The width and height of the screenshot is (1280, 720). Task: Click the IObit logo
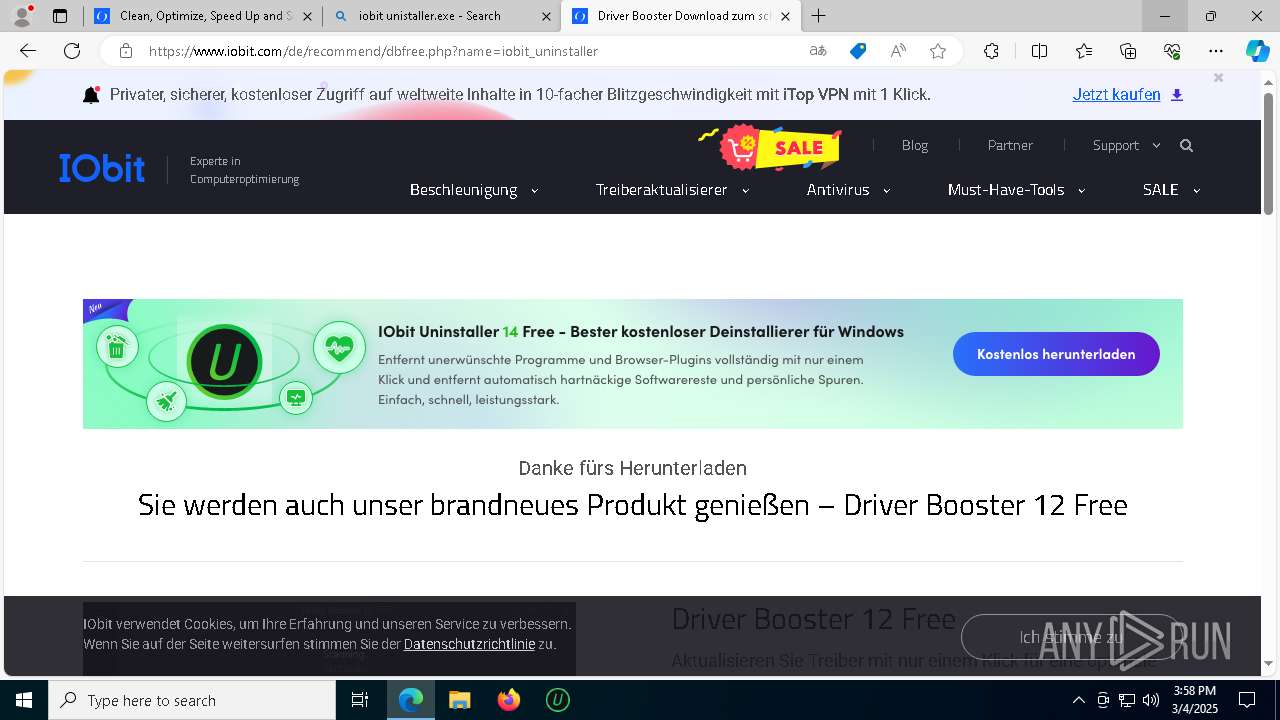click(102, 168)
